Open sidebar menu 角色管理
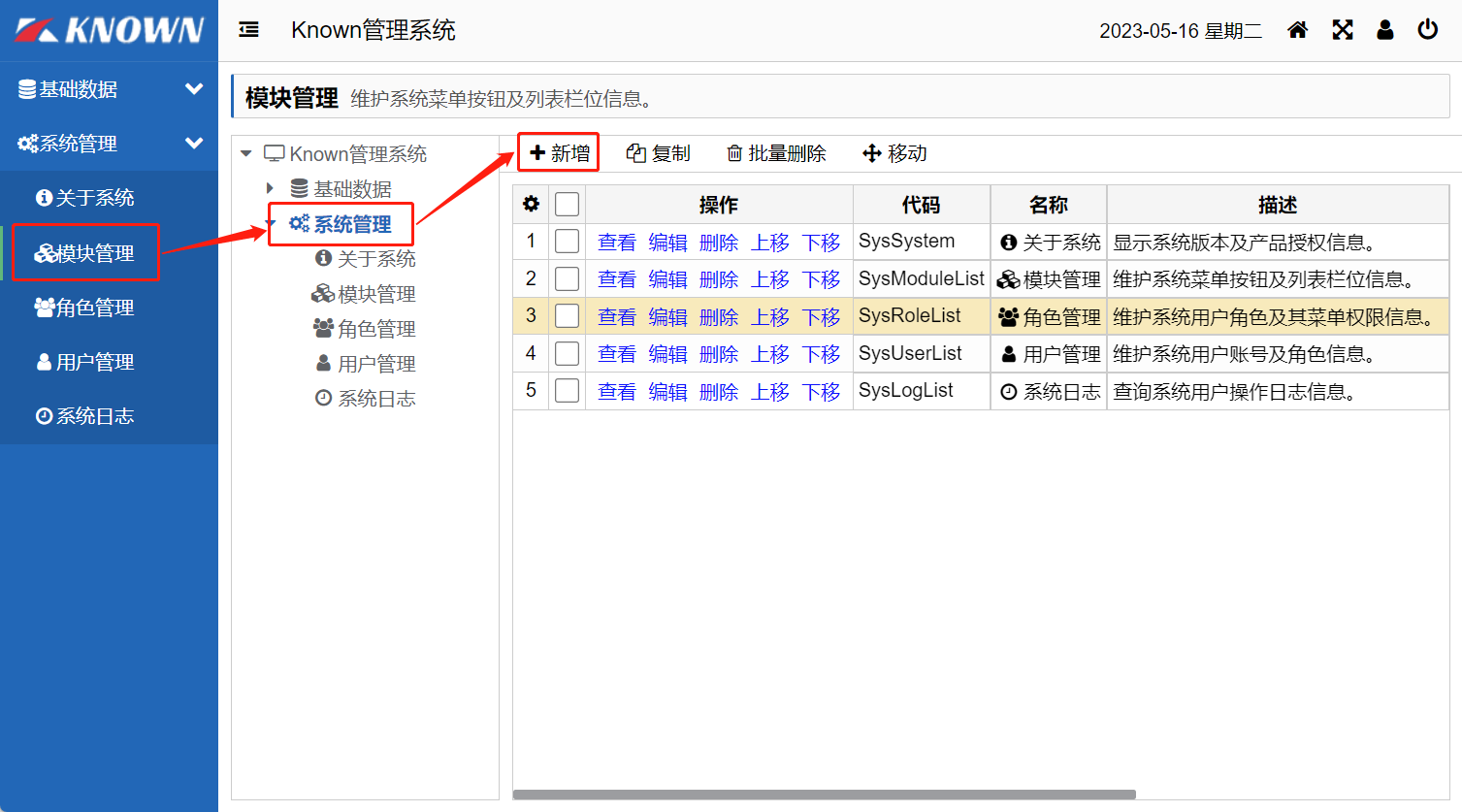The width and height of the screenshot is (1462, 812). [109, 308]
